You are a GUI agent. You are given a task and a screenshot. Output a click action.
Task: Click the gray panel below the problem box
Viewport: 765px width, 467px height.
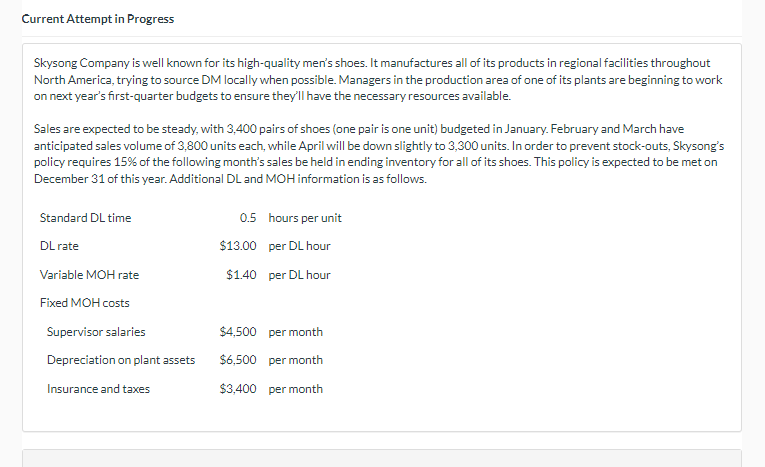point(382,458)
